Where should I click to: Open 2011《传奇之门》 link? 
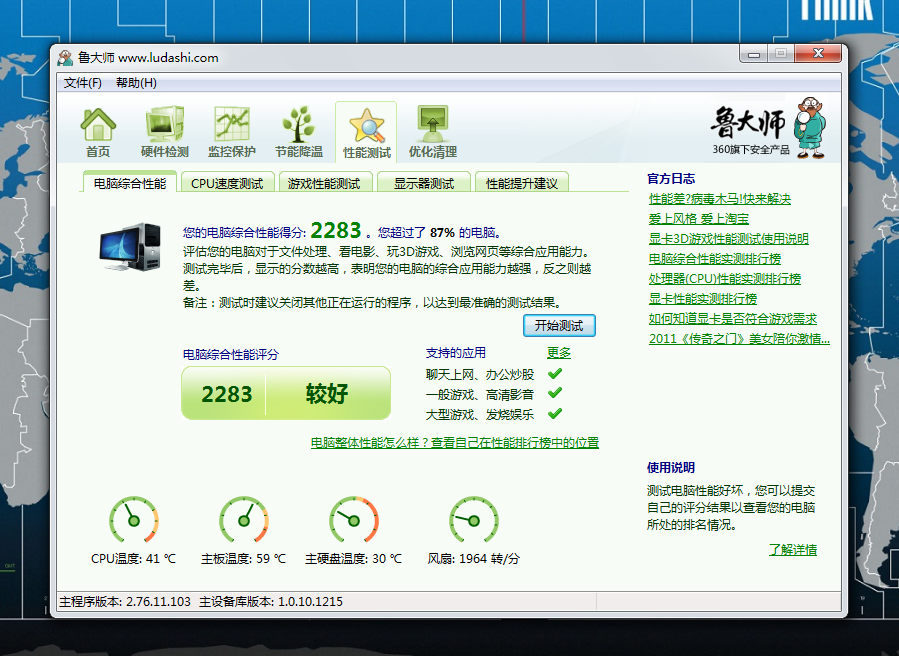point(739,339)
